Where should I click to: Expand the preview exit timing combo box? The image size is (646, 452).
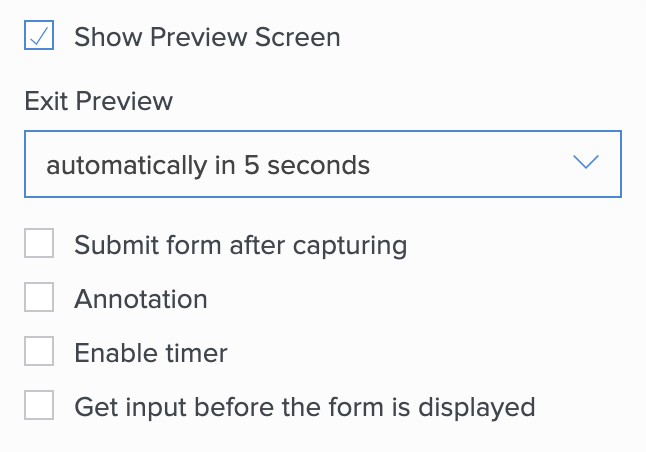point(322,164)
